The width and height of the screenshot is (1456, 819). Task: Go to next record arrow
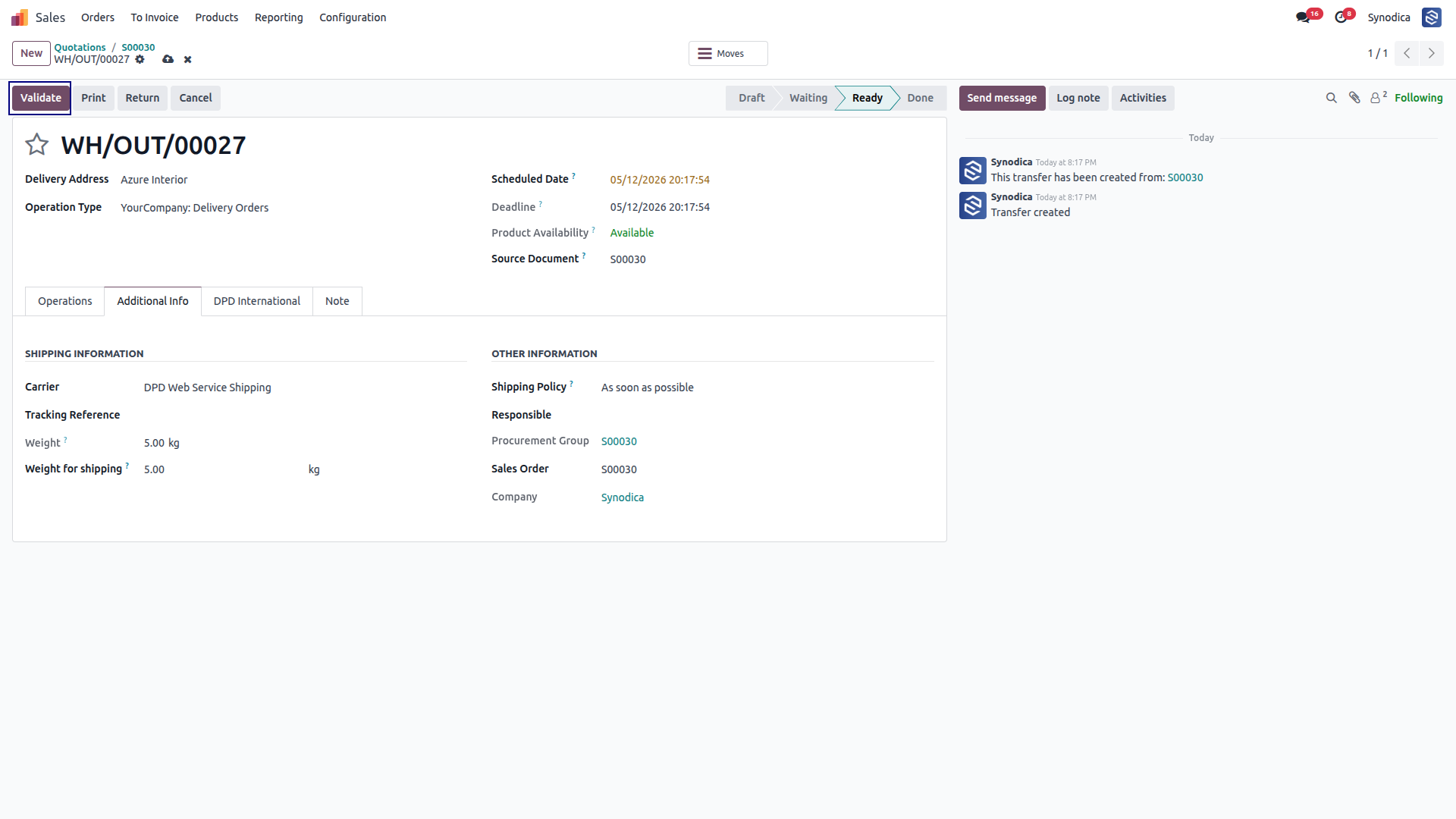(1432, 53)
